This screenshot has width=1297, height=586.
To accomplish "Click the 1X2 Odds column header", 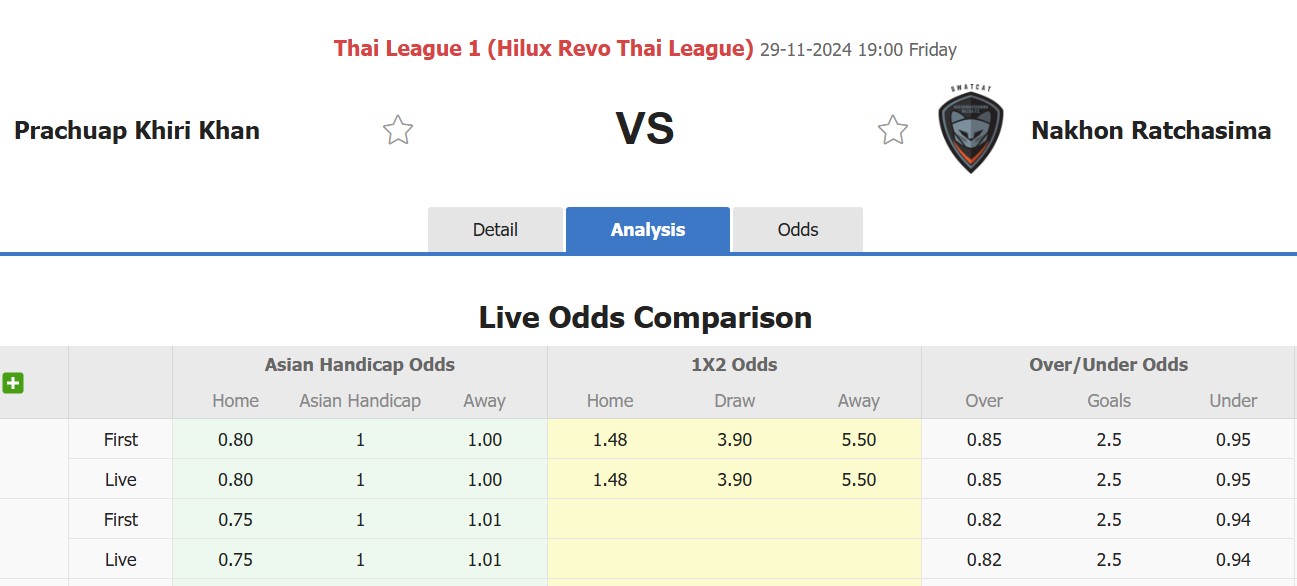I will 734,365.
